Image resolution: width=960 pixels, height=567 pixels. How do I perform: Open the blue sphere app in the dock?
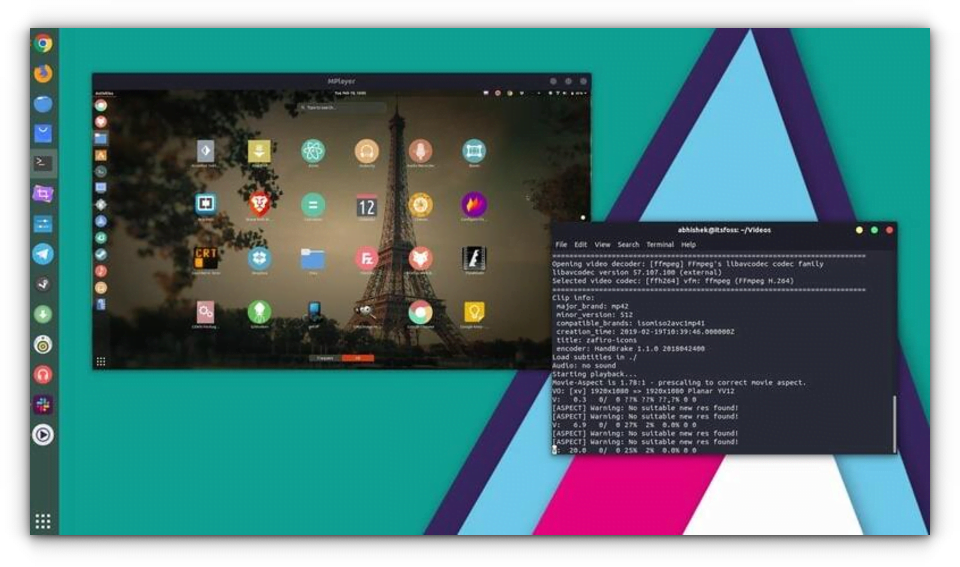(x=43, y=103)
